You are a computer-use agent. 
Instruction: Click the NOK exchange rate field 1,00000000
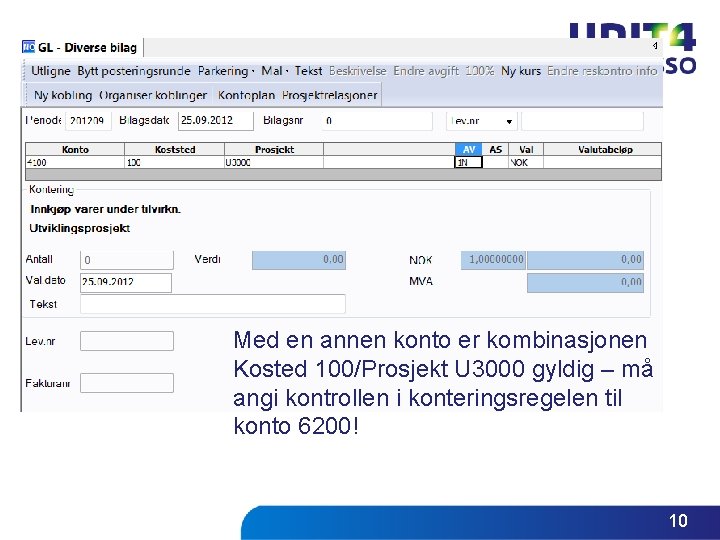click(494, 260)
